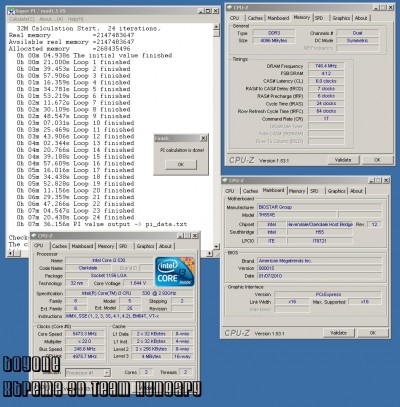The height and width of the screenshot is (407, 400).
Task: Click the Command Rate 1T value
Action: click(x=326, y=119)
